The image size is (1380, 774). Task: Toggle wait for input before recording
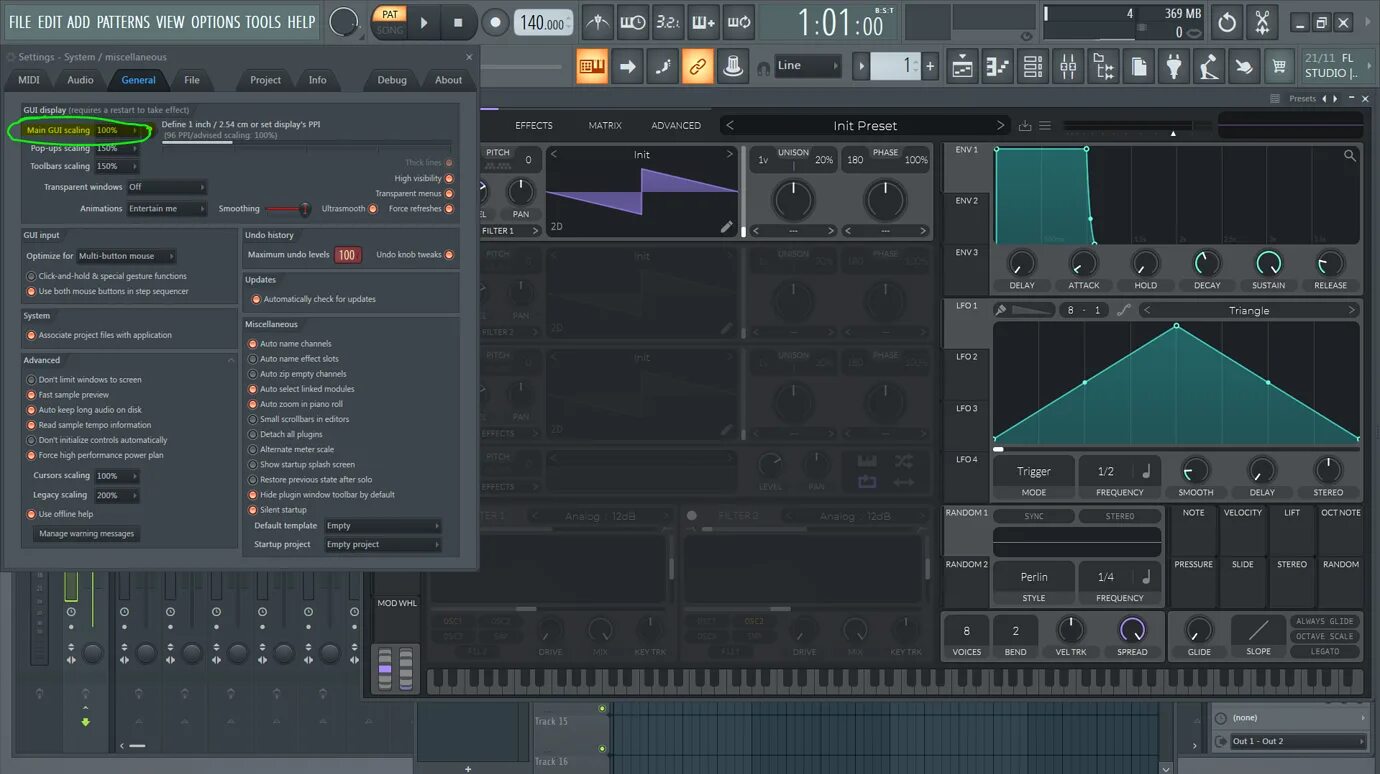point(633,22)
